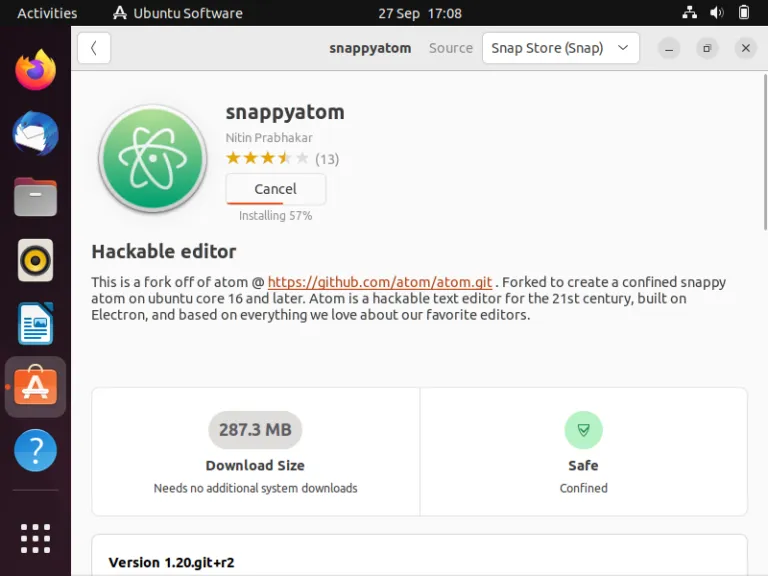Screen dimensions: 768x576
Task: Open the Help icon in the dock
Action: (35, 451)
